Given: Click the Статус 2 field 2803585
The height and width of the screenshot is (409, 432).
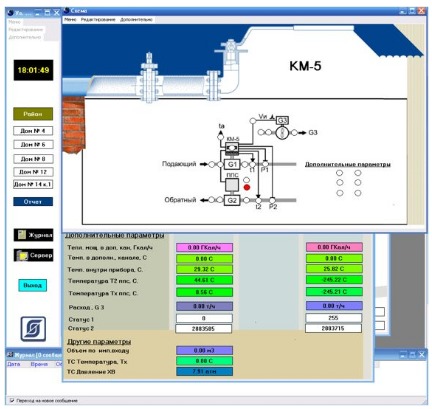Looking at the screenshot, I should [204, 329].
